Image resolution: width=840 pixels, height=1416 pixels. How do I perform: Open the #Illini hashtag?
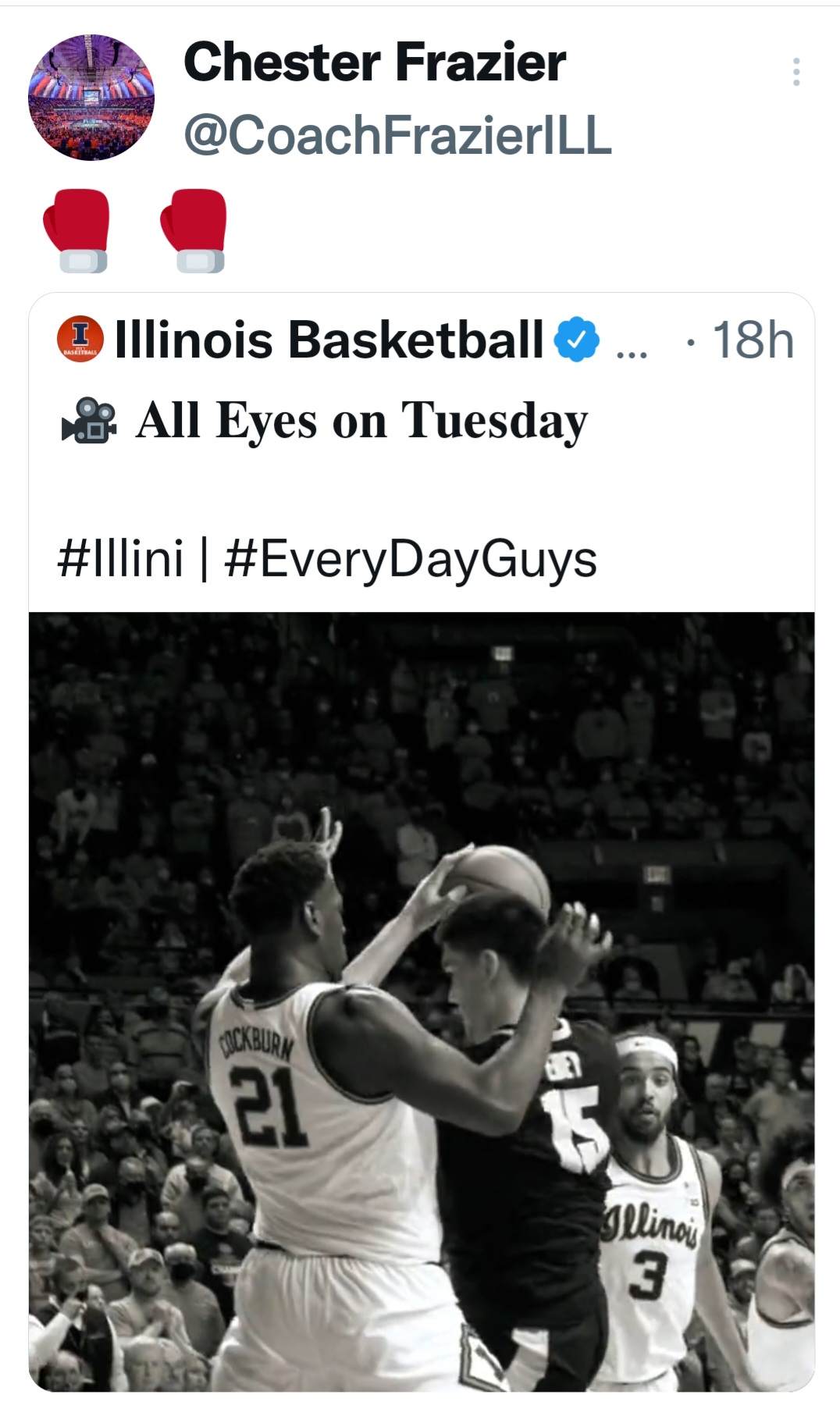click(x=121, y=559)
